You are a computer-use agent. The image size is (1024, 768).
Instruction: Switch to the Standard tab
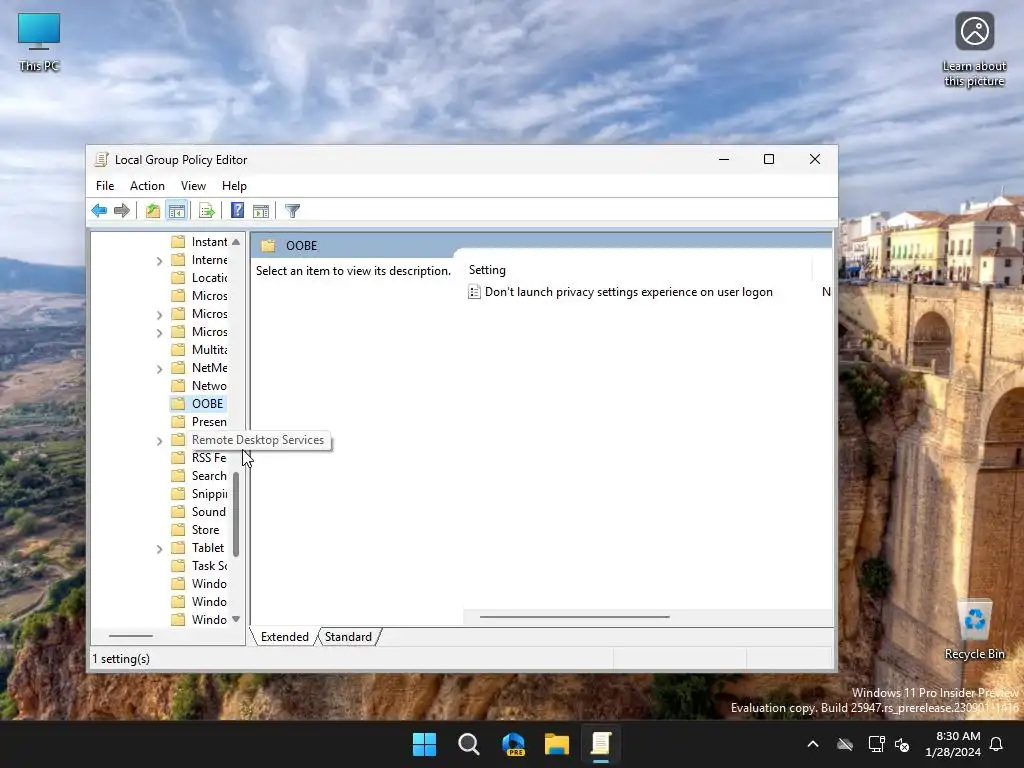tap(348, 637)
